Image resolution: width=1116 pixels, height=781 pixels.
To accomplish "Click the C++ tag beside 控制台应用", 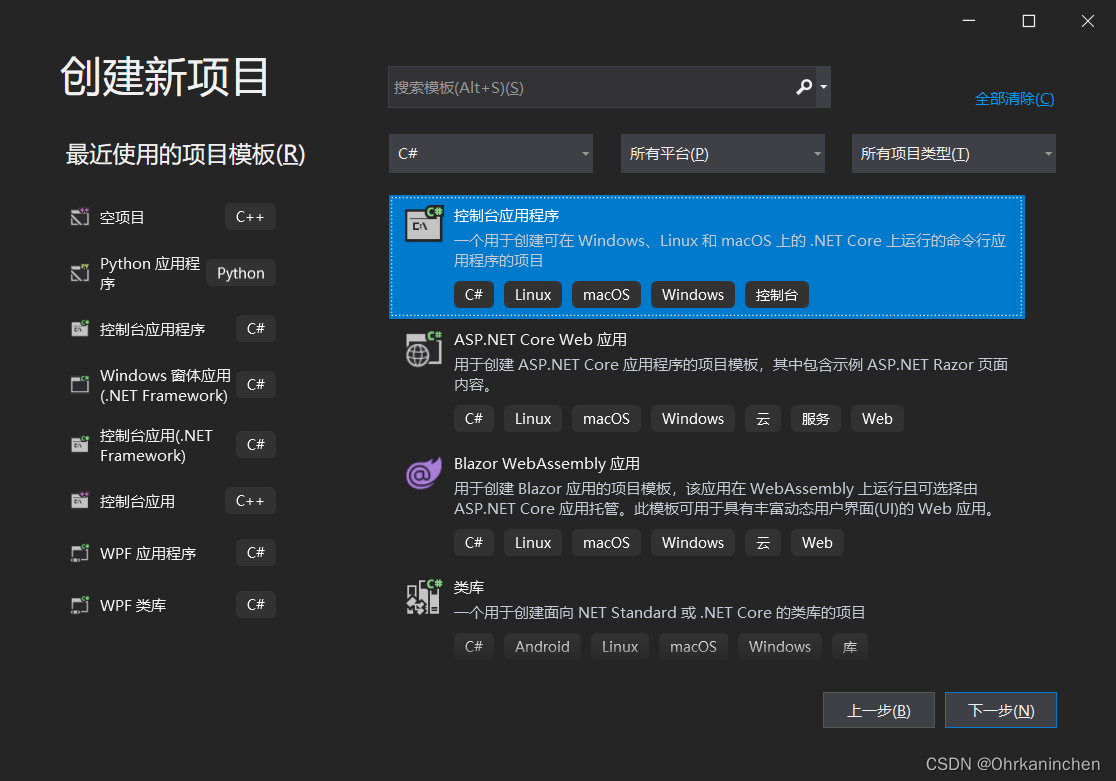I will tap(250, 500).
